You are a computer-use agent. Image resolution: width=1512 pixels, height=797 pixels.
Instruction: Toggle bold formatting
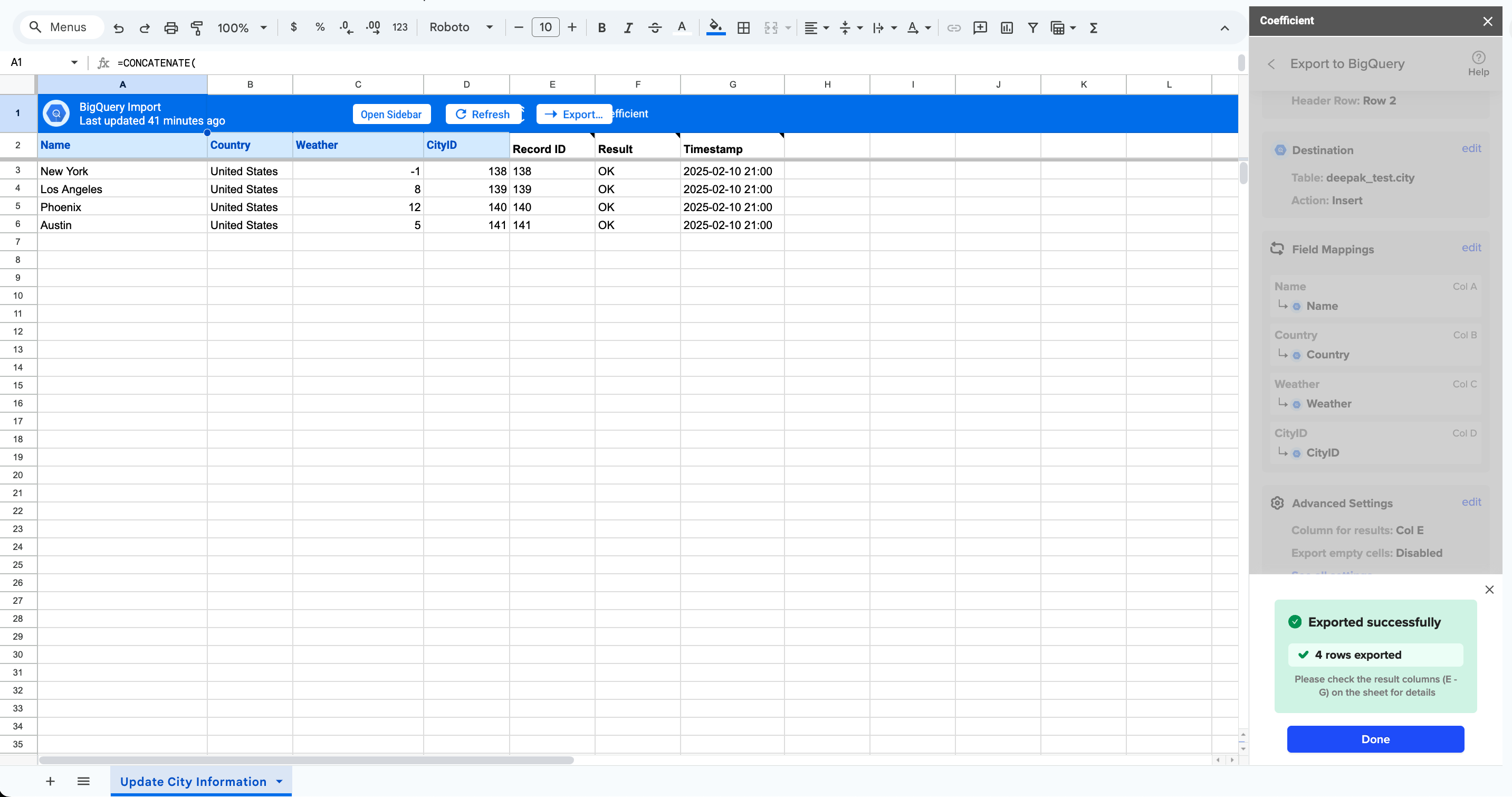point(601,27)
